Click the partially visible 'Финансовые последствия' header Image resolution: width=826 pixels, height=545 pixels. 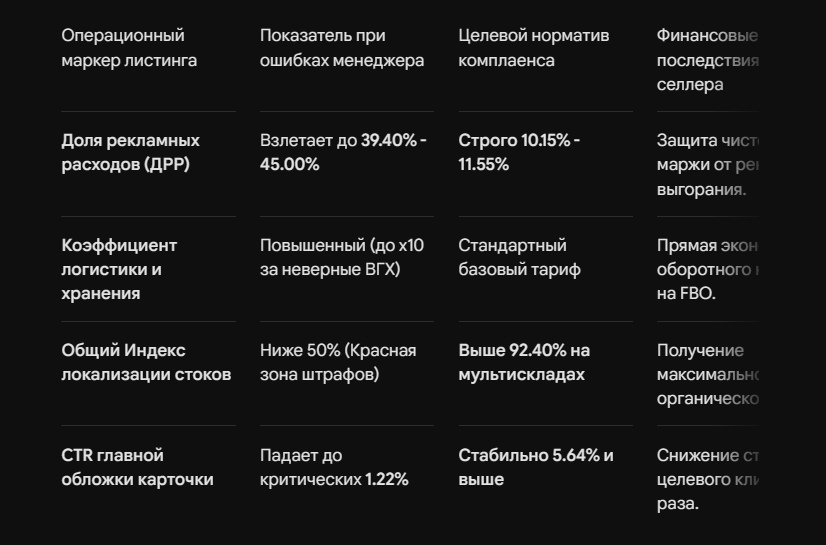(x=707, y=60)
